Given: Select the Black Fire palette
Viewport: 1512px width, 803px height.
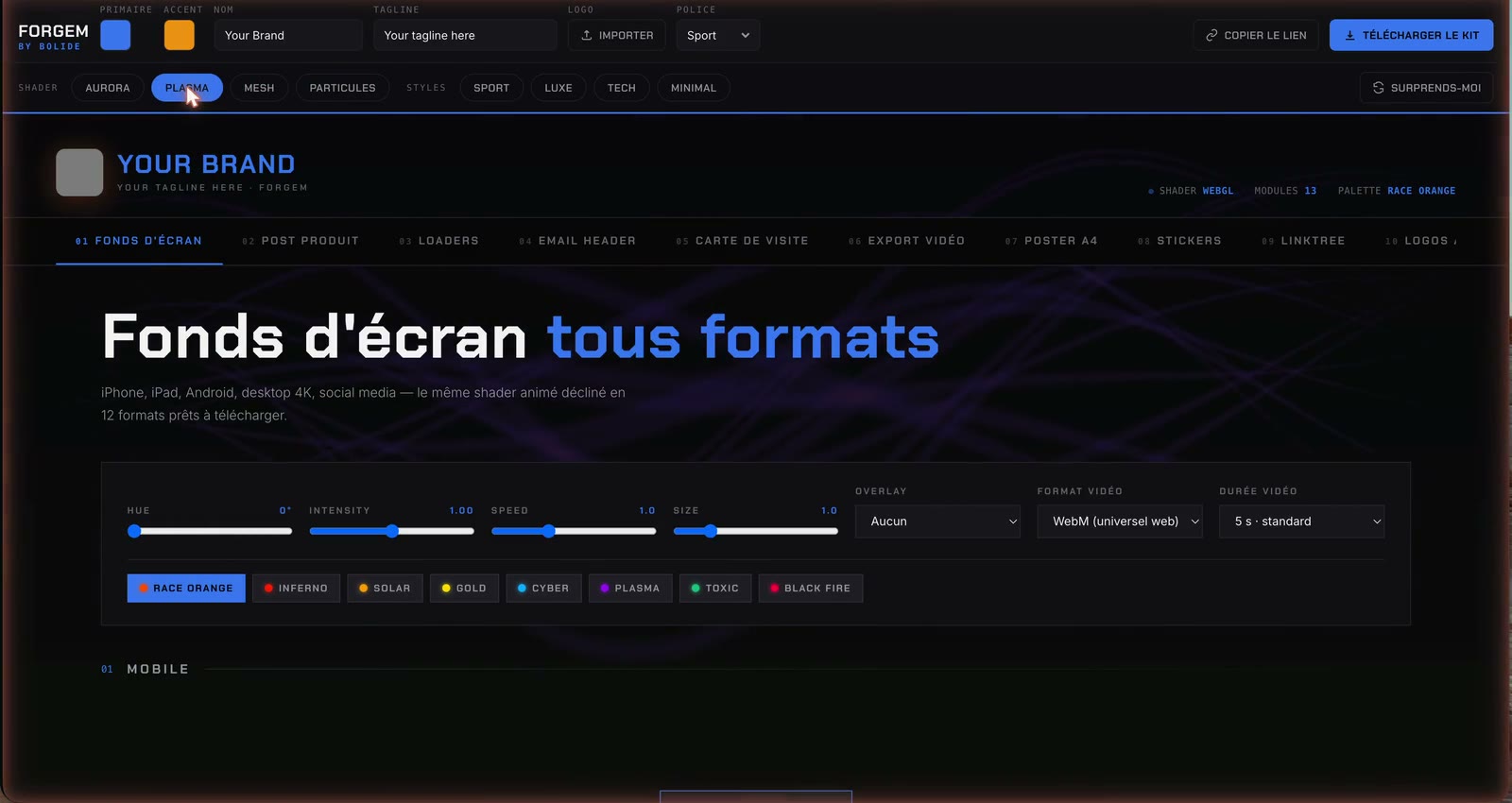Looking at the screenshot, I should 811,589.
